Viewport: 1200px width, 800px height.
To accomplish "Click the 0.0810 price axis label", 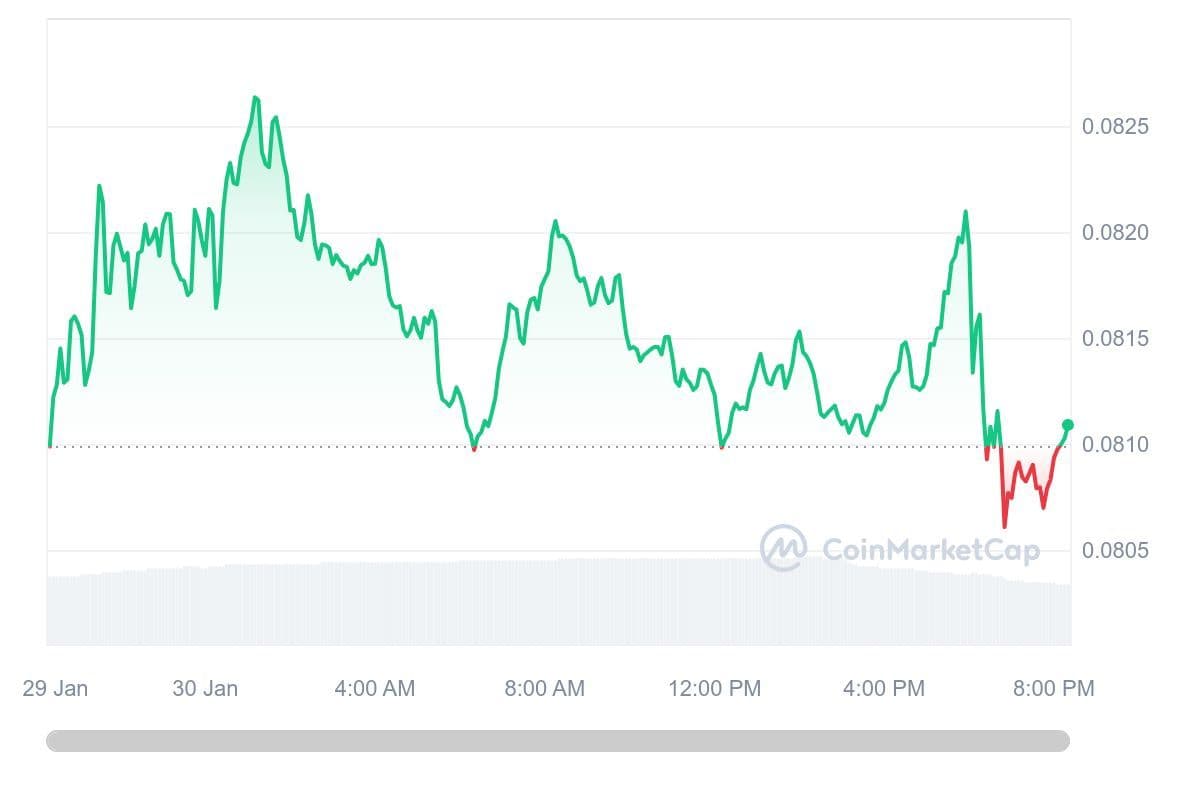I will click(1115, 444).
